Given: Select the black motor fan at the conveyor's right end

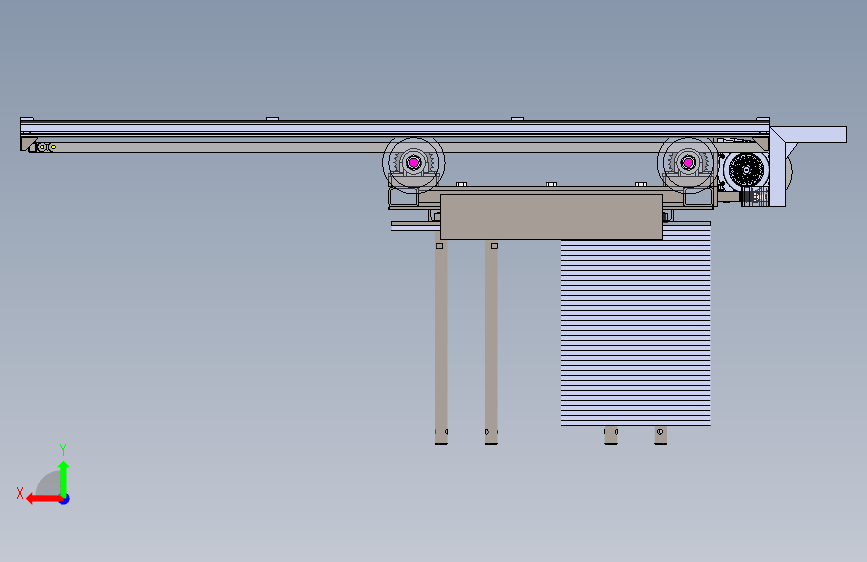Looking at the screenshot, I should coord(746,170).
